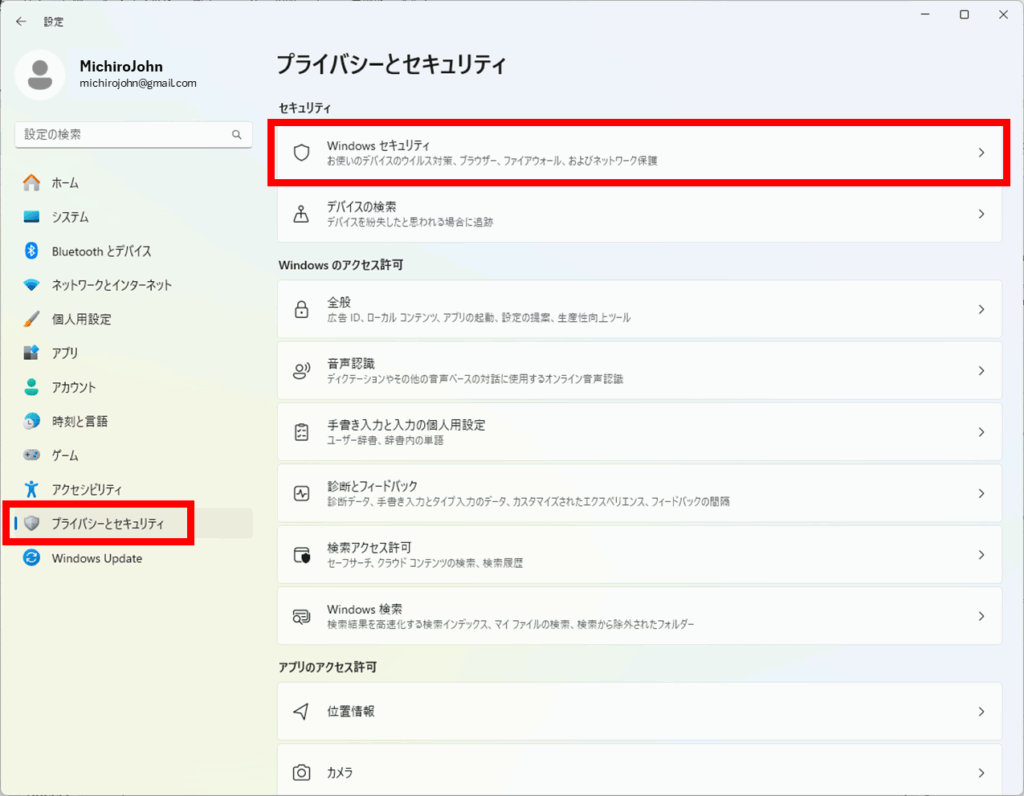Click the ゲーム controller icon
This screenshot has width=1024, height=796.
pyautogui.click(x=31, y=455)
